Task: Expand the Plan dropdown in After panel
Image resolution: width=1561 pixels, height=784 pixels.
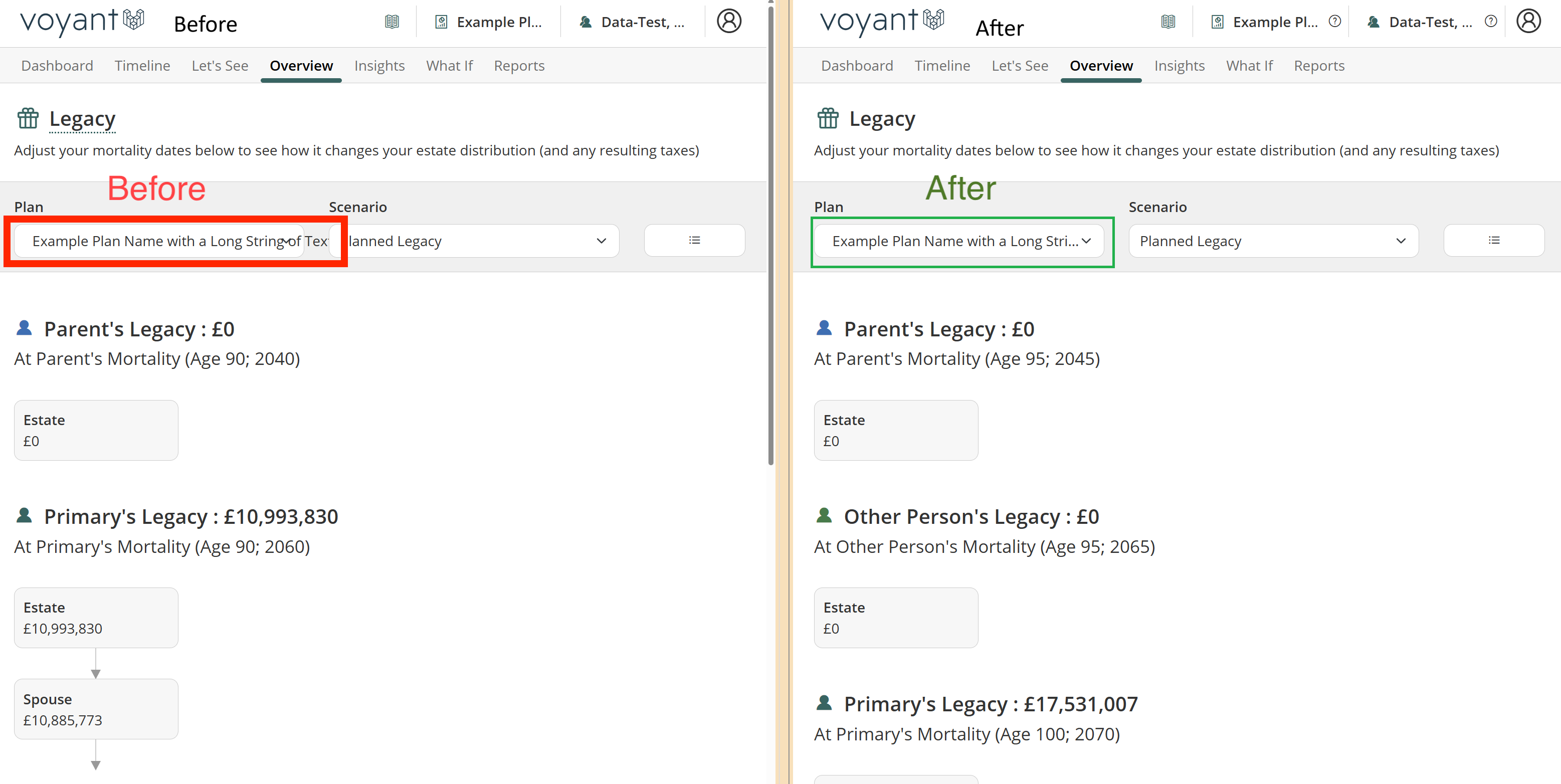Action: (958, 241)
